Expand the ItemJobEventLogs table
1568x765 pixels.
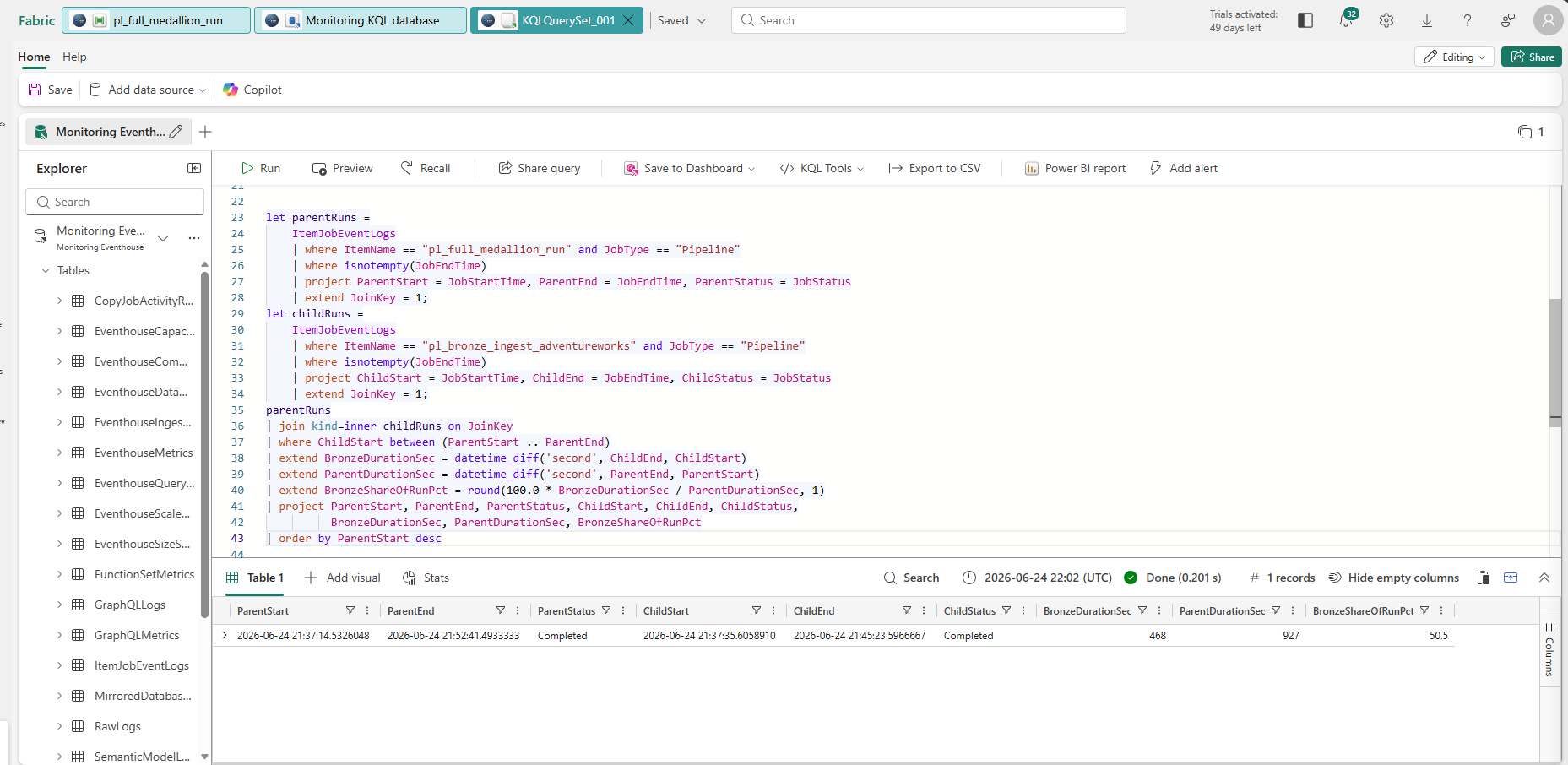[x=59, y=665]
